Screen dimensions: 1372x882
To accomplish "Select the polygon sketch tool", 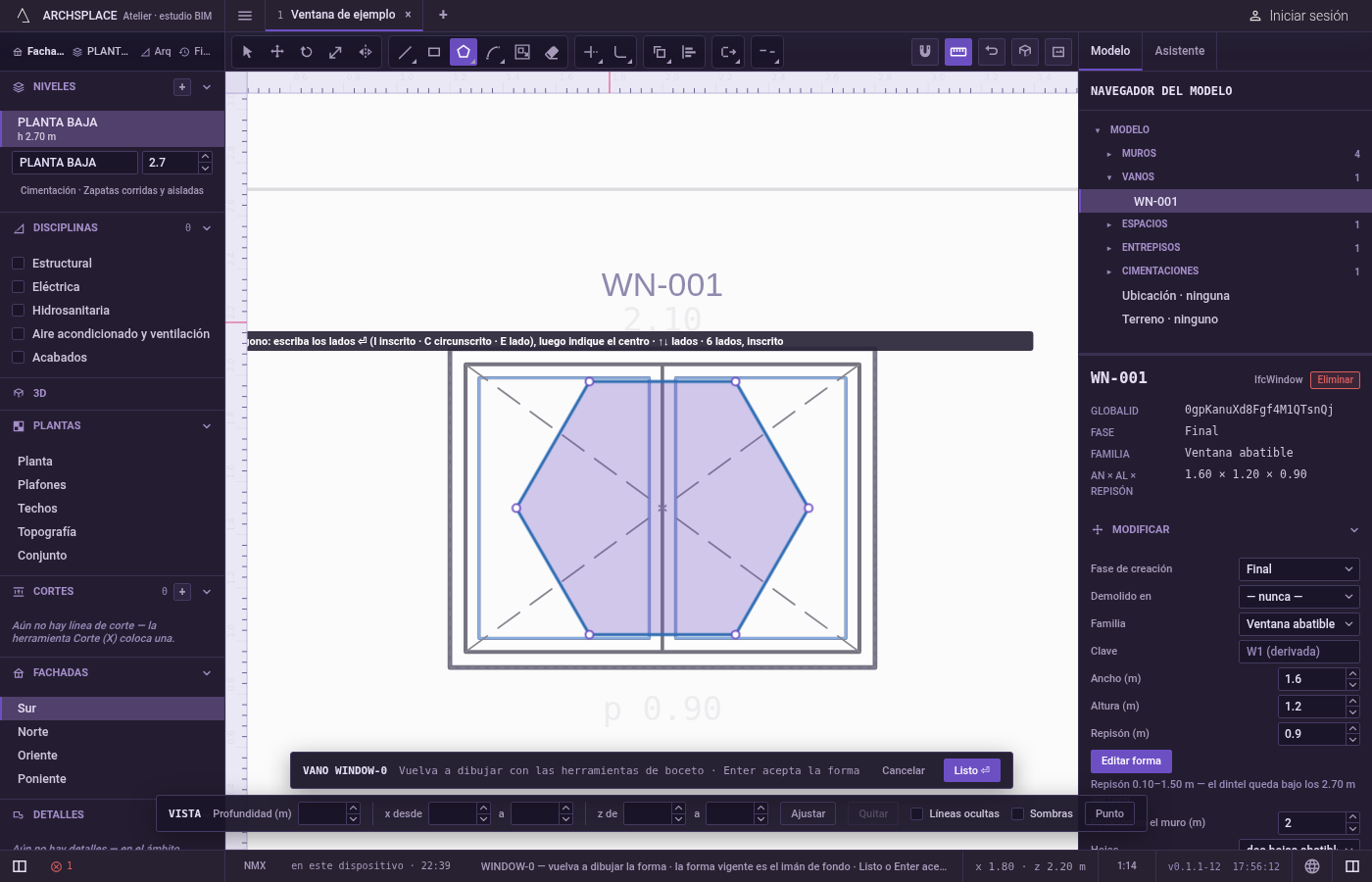I will pyautogui.click(x=464, y=52).
